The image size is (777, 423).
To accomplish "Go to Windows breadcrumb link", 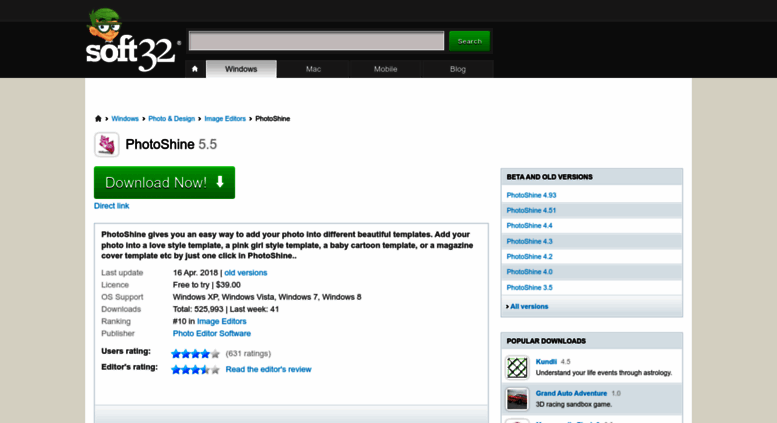I will point(125,118).
